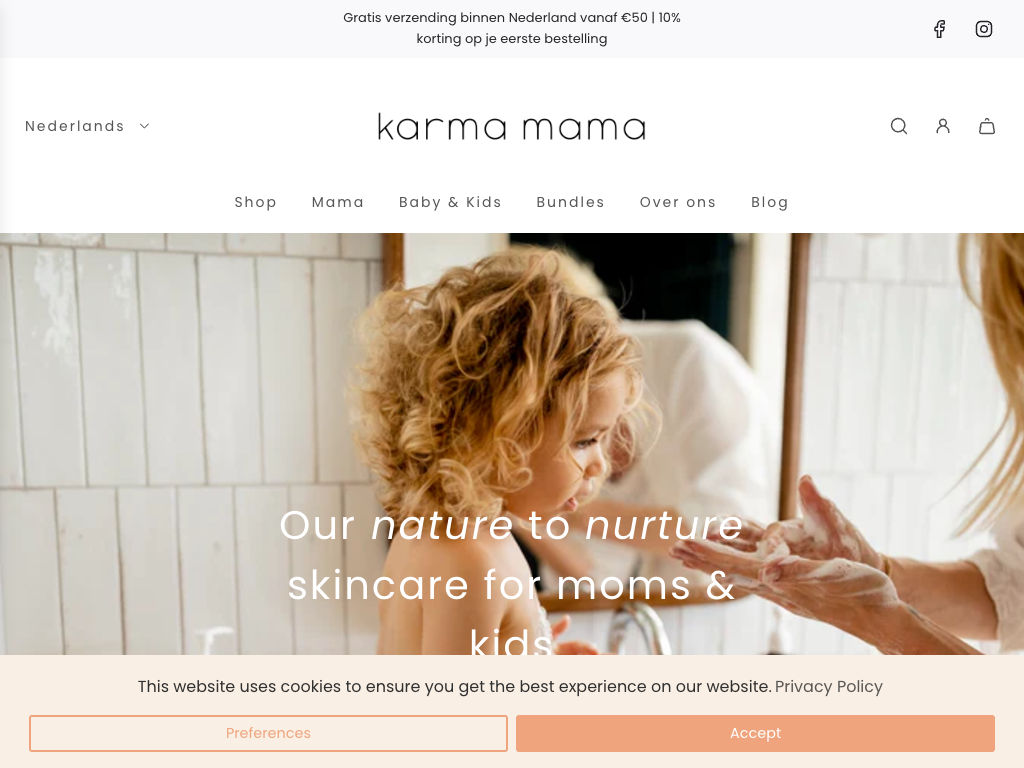Open the Instagram profile icon

[x=984, y=29]
